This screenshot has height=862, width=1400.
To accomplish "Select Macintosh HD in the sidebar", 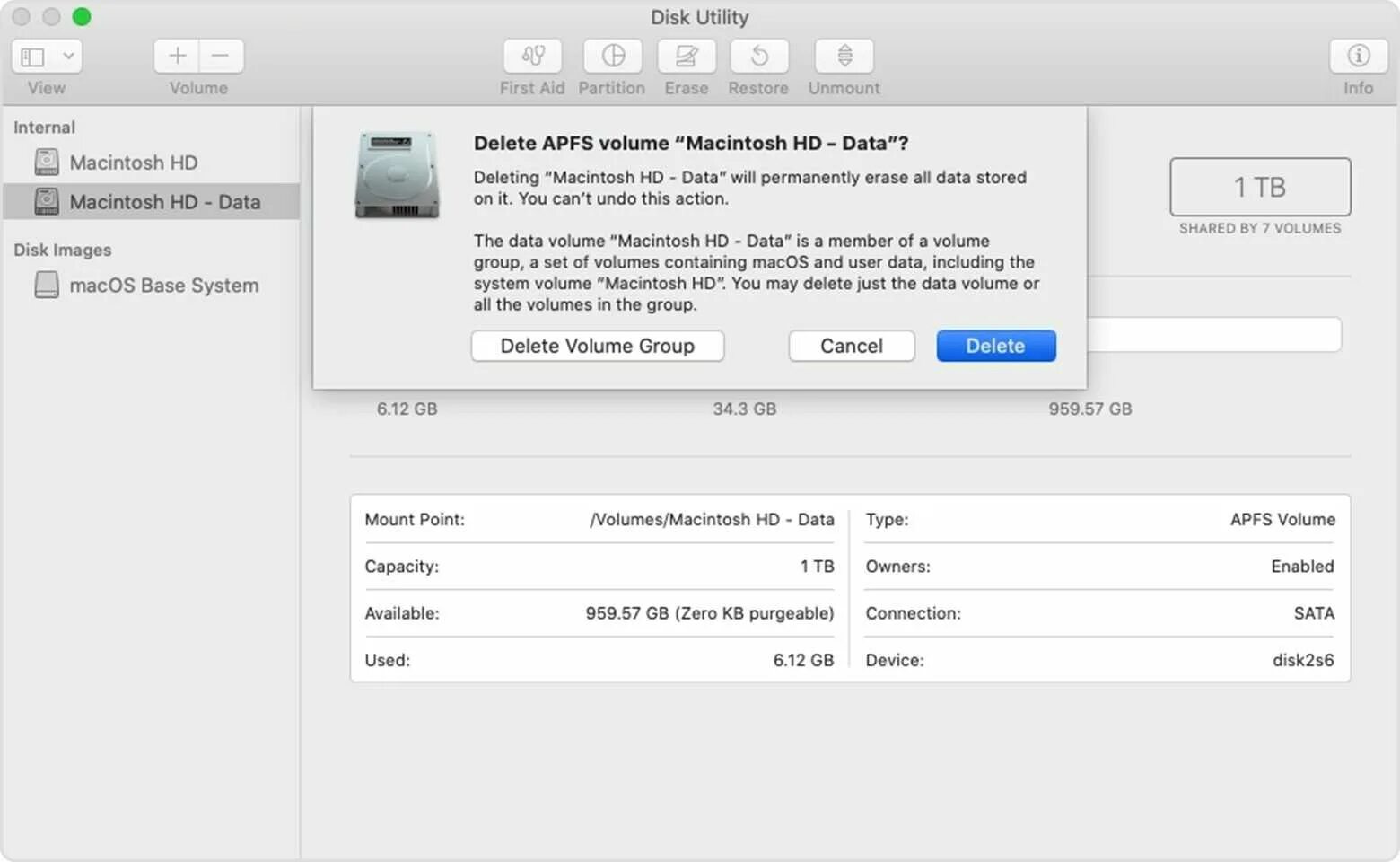I will (151, 163).
